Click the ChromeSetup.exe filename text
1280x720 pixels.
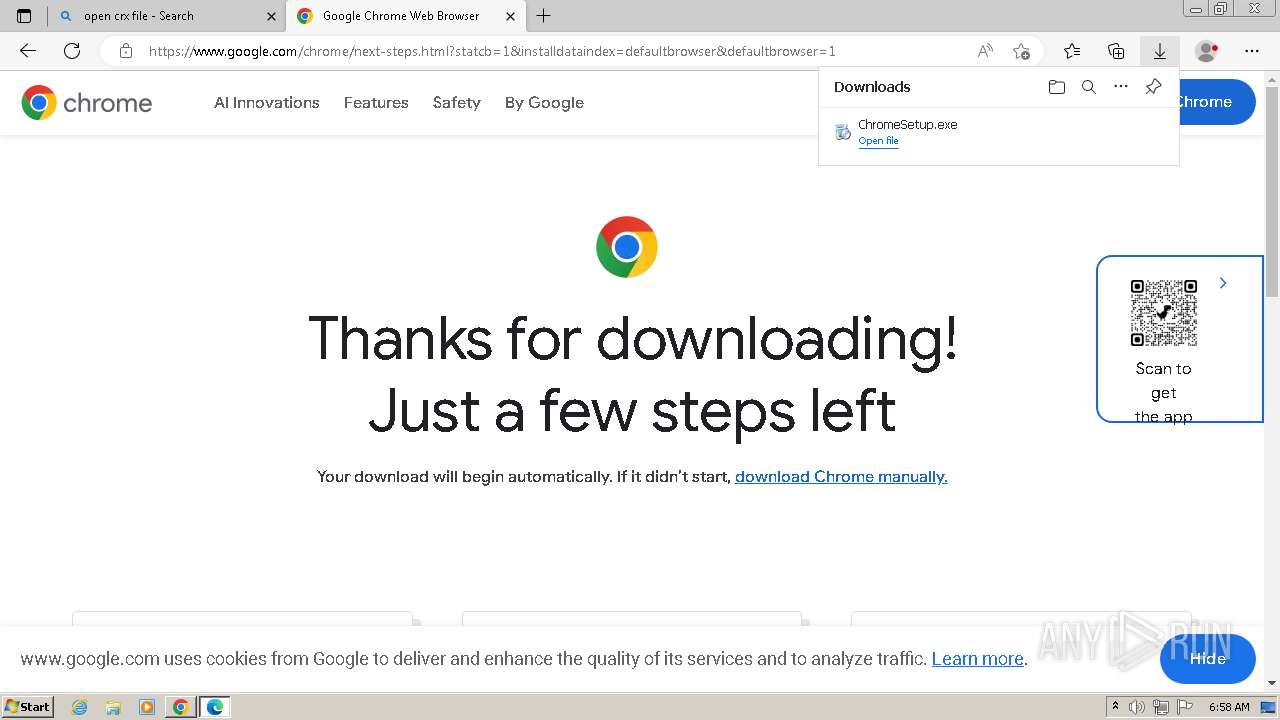click(908, 125)
